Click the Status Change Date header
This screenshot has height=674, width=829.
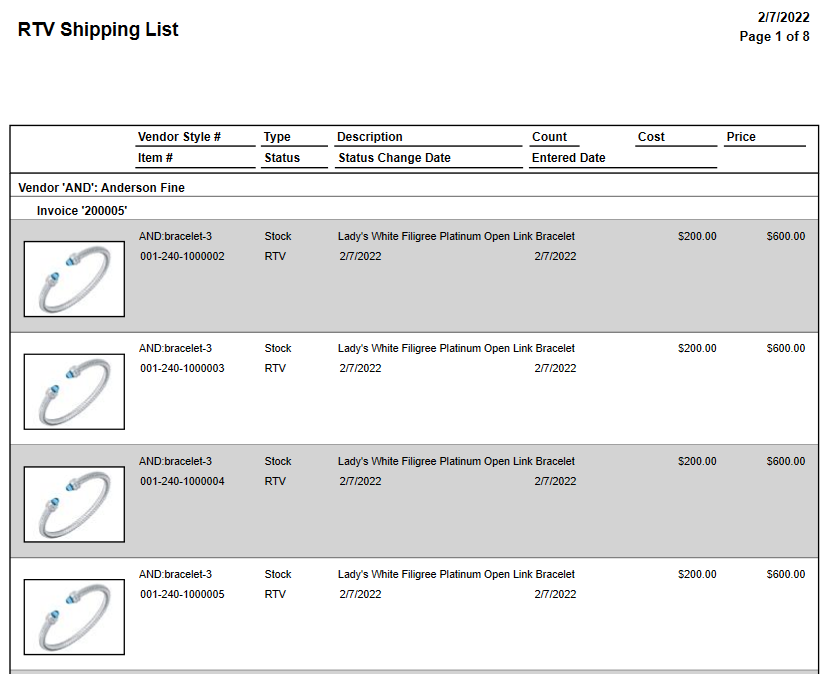click(x=394, y=158)
